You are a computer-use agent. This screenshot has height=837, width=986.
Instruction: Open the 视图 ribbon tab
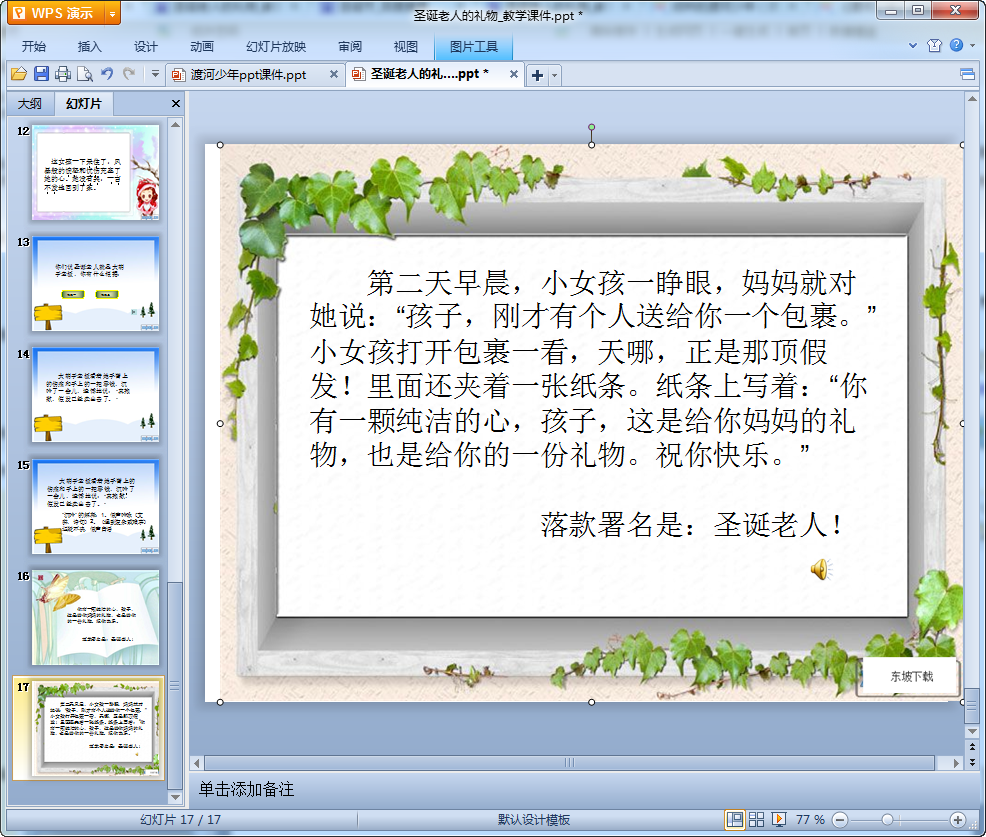406,47
